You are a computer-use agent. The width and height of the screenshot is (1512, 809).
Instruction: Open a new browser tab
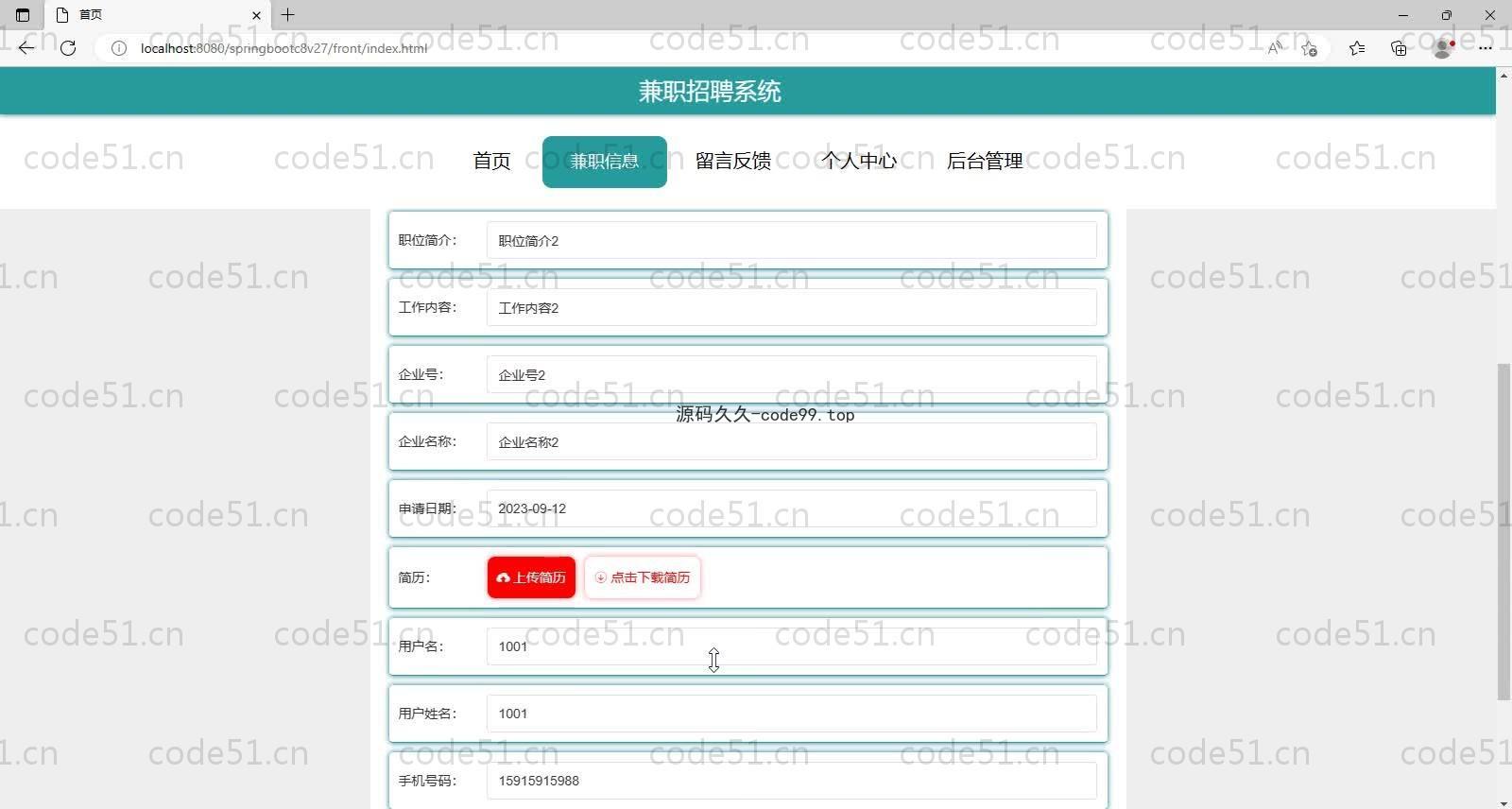[x=288, y=14]
